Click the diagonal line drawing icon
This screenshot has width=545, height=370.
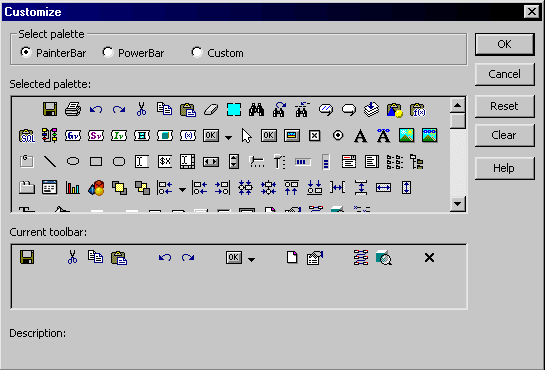tap(50, 162)
